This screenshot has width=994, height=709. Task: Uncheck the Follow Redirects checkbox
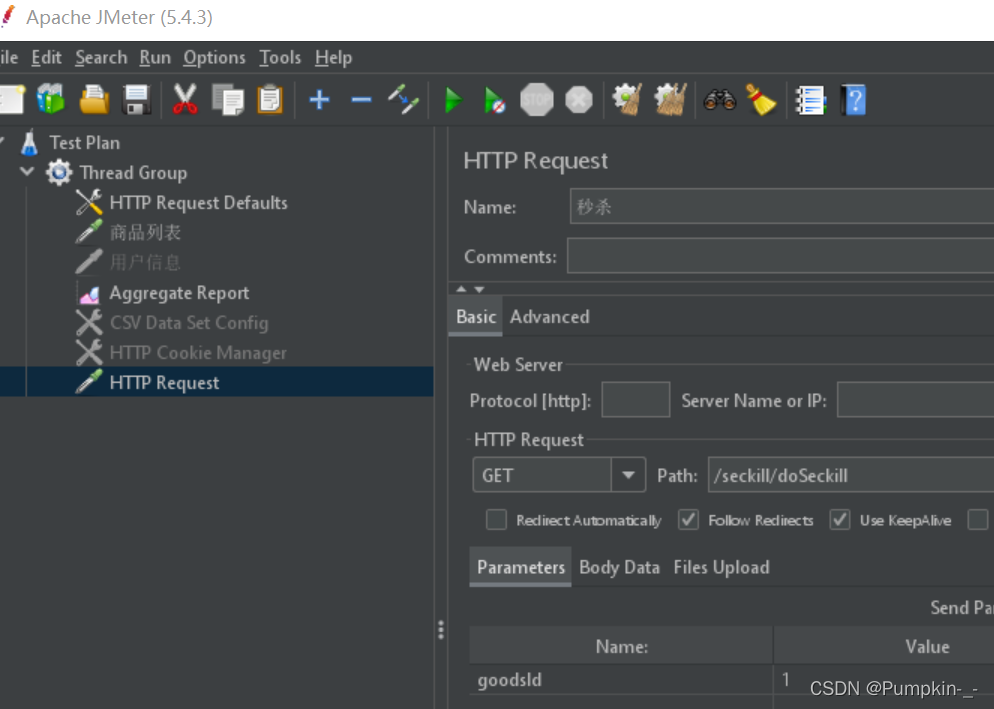coord(688,520)
